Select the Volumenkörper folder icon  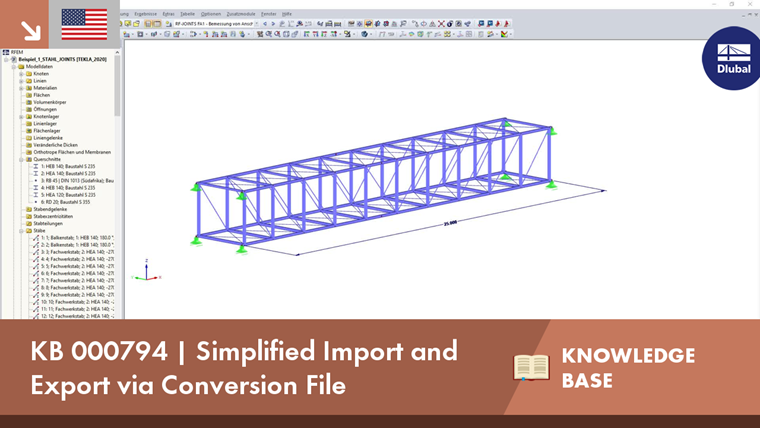(29, 102)
